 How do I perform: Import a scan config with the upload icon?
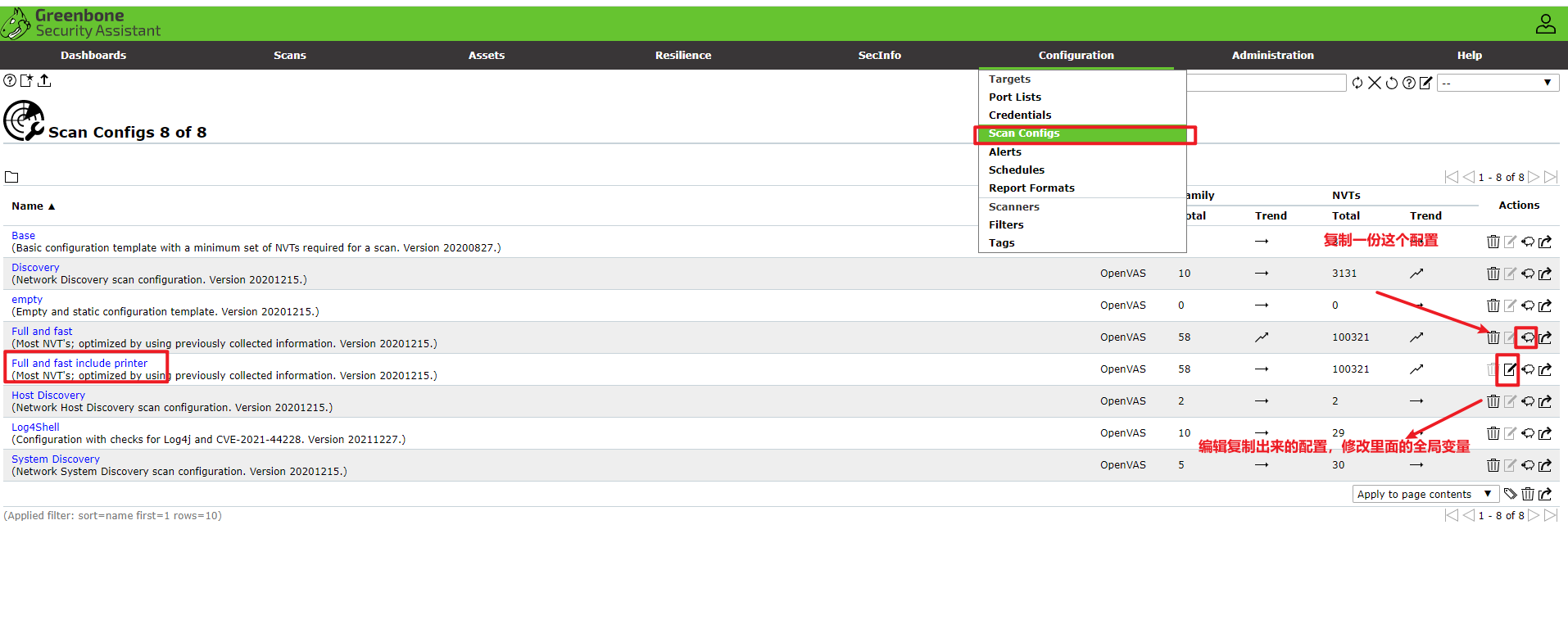44,80
